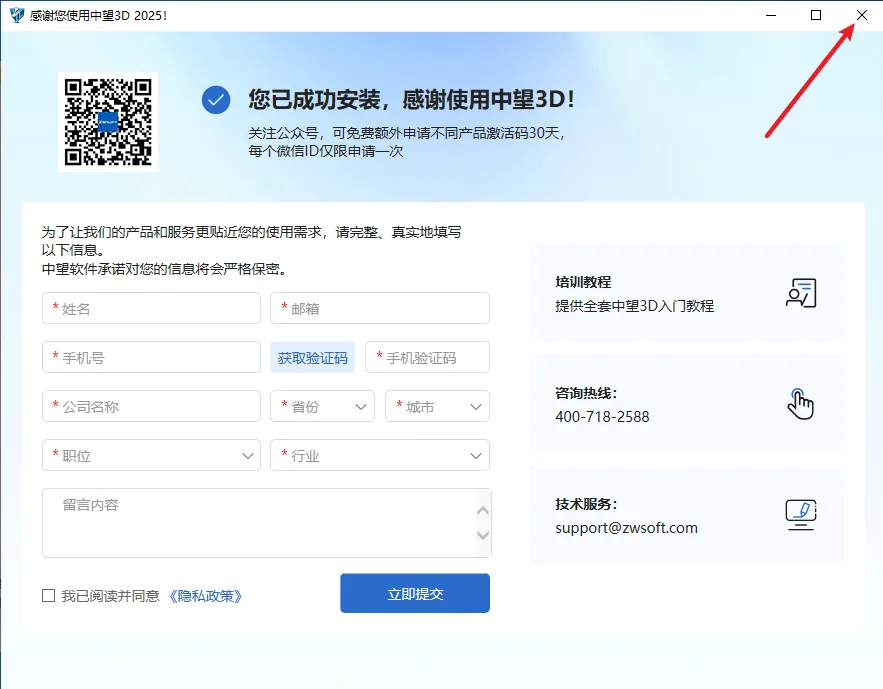This screenshot has height=689, width=883.
Task: Select the 公司名称 company name field
Action: 151,406
